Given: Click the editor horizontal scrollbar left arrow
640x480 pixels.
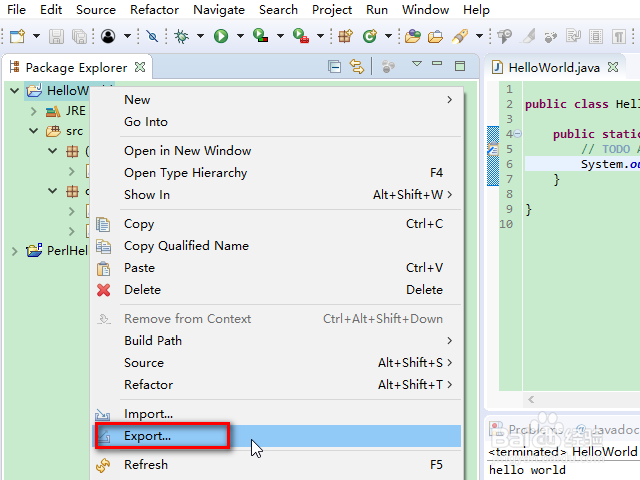Looking at the screenshot, I should click(531, 400).
